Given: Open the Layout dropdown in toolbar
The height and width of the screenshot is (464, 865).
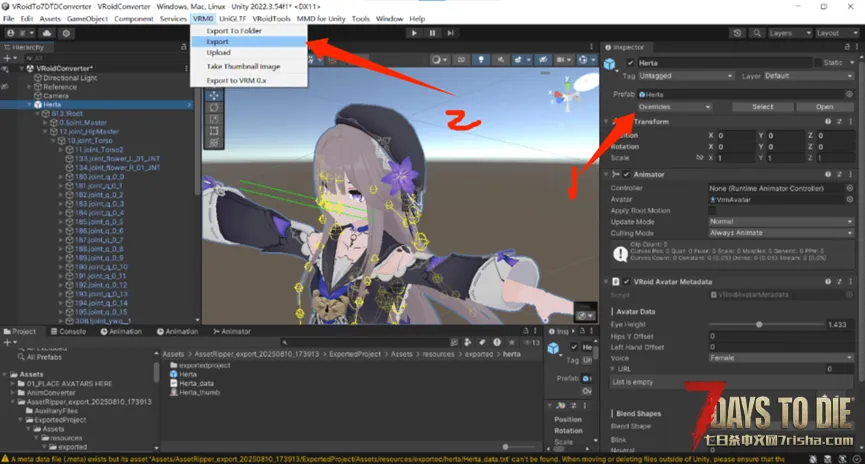Looking at the screenshot, I should pyautogui.click(x=837, y=33).
